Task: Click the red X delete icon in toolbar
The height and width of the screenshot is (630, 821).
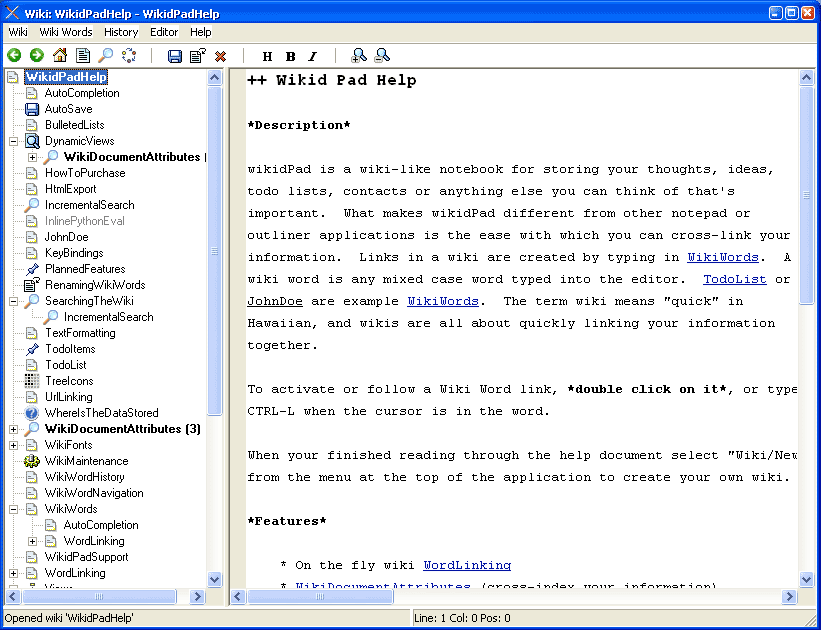Action: pyautogui.click(x=221, y=56)
